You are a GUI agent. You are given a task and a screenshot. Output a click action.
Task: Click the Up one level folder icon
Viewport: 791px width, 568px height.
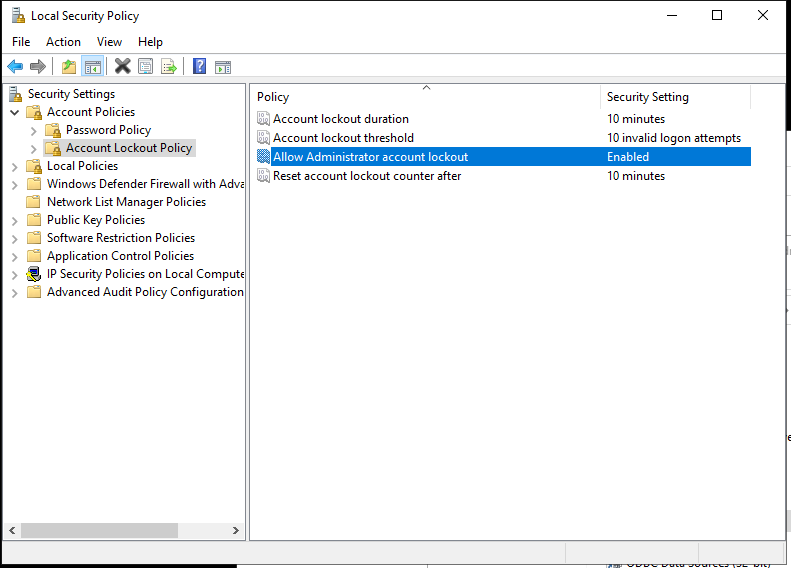pyautogui.click(x=68, y=67)
